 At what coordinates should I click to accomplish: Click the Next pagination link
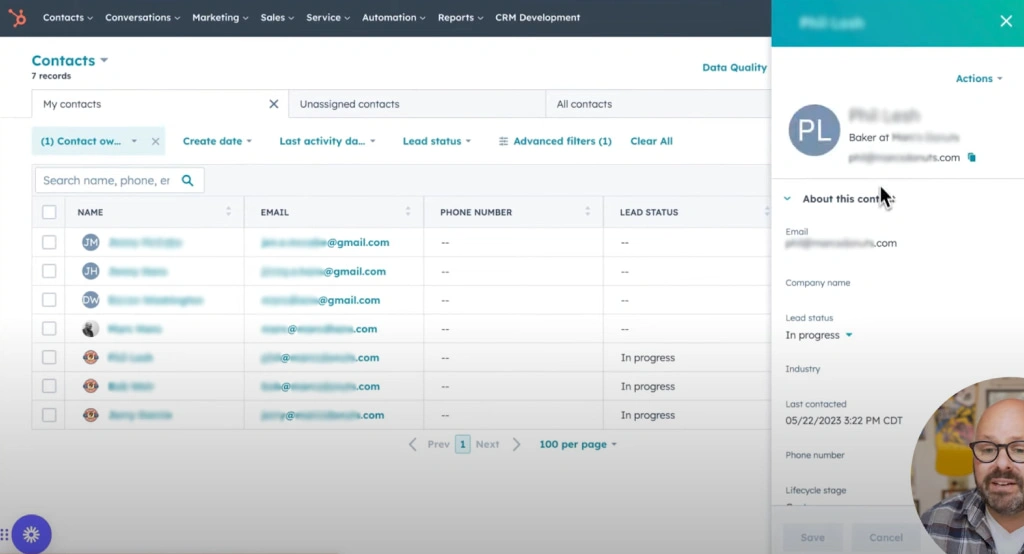[487, 444]
